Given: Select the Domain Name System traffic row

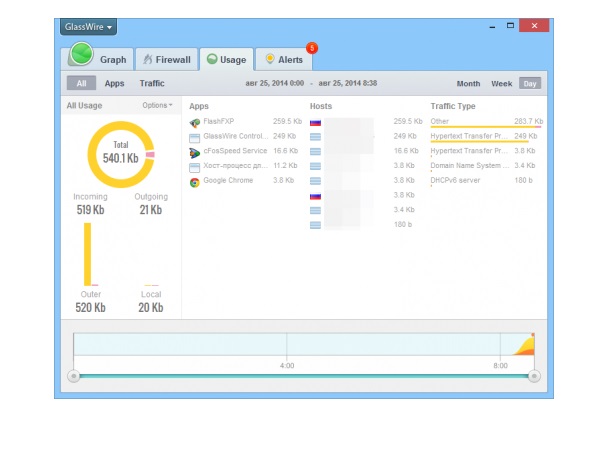Looking at the screenshot, I should [487, 166].
